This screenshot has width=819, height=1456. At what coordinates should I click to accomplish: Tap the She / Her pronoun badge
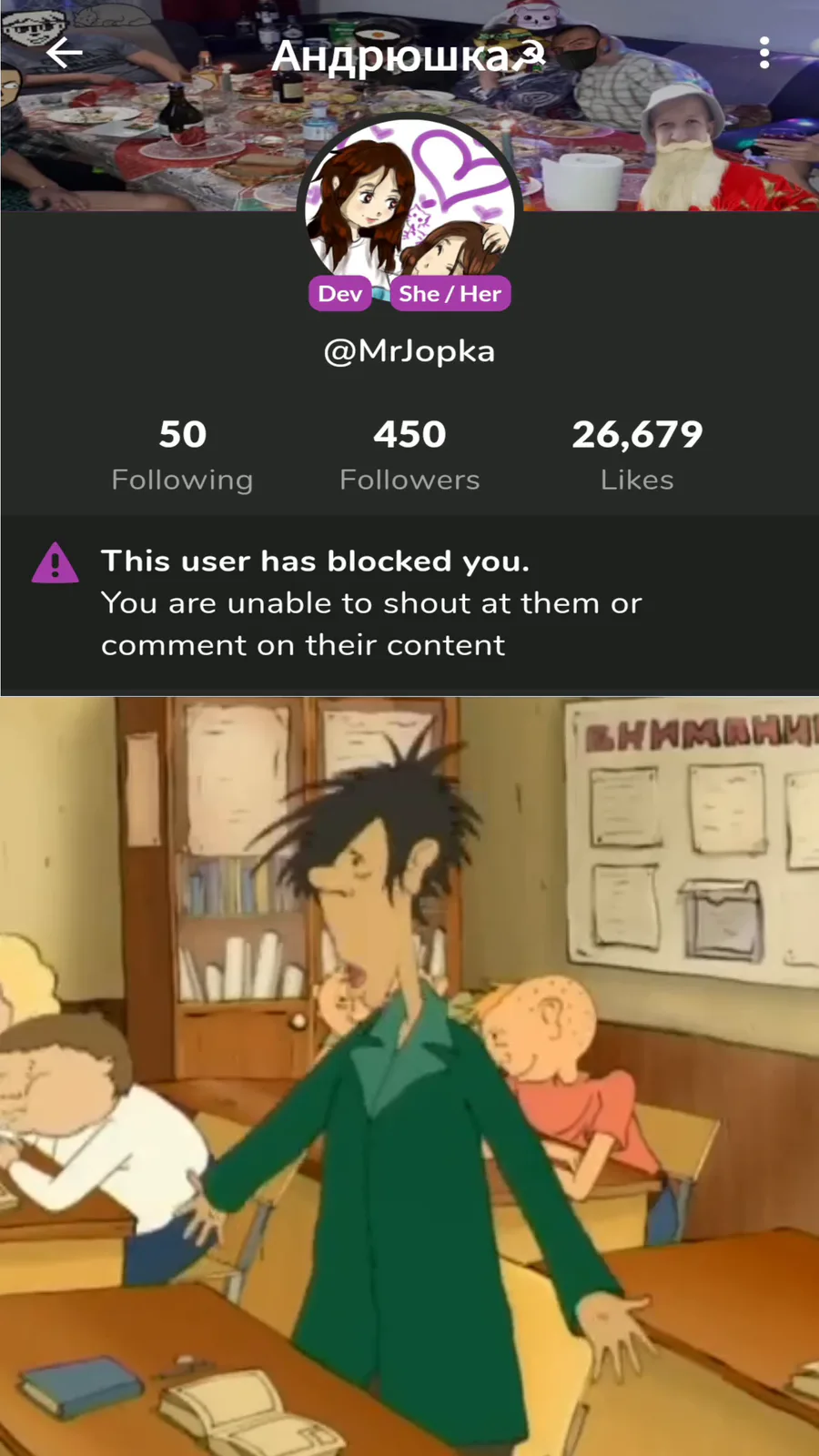point(450,294)
